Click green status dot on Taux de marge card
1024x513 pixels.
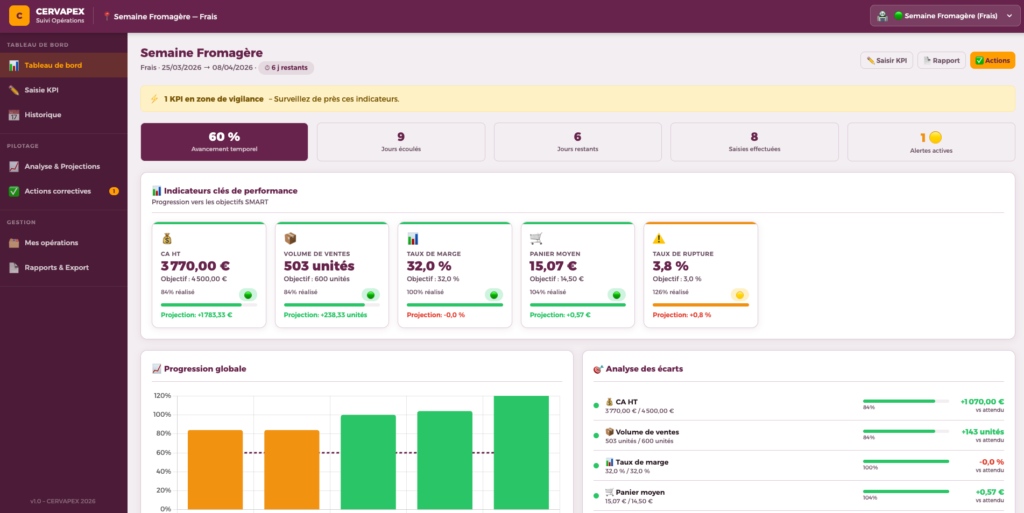pos(494,295)
